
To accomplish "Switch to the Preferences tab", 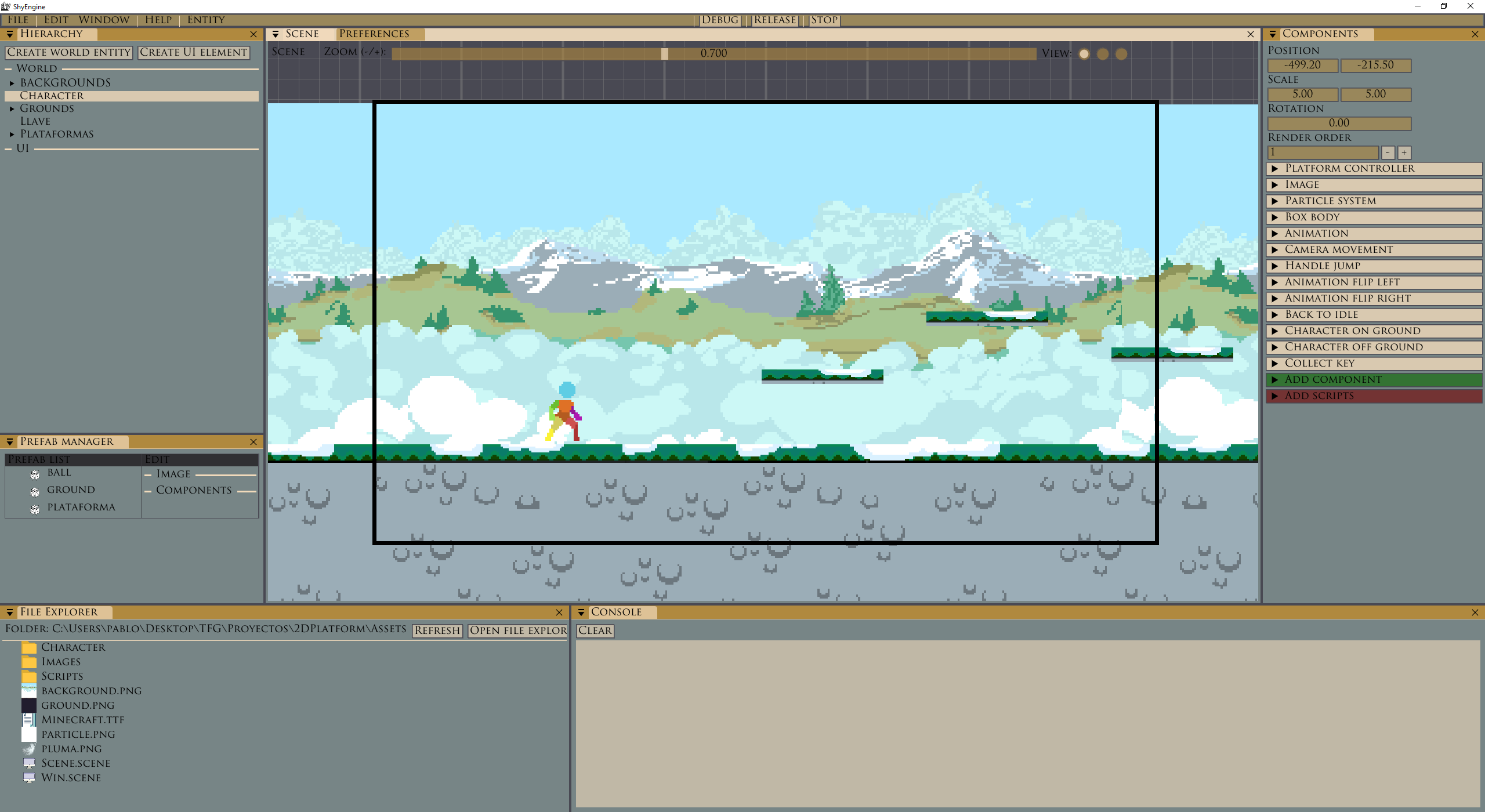I will [374, 34].
